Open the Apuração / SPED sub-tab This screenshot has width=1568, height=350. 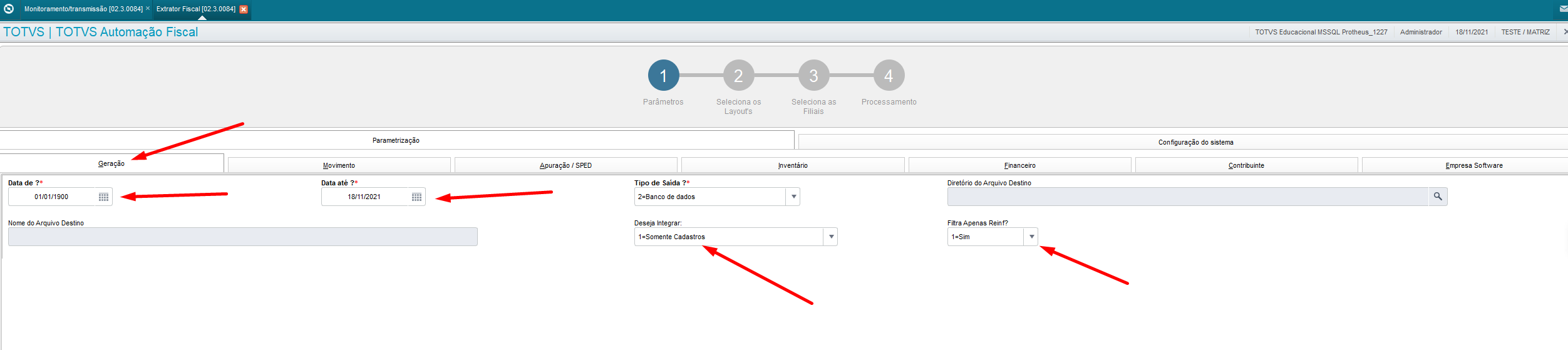565,165
